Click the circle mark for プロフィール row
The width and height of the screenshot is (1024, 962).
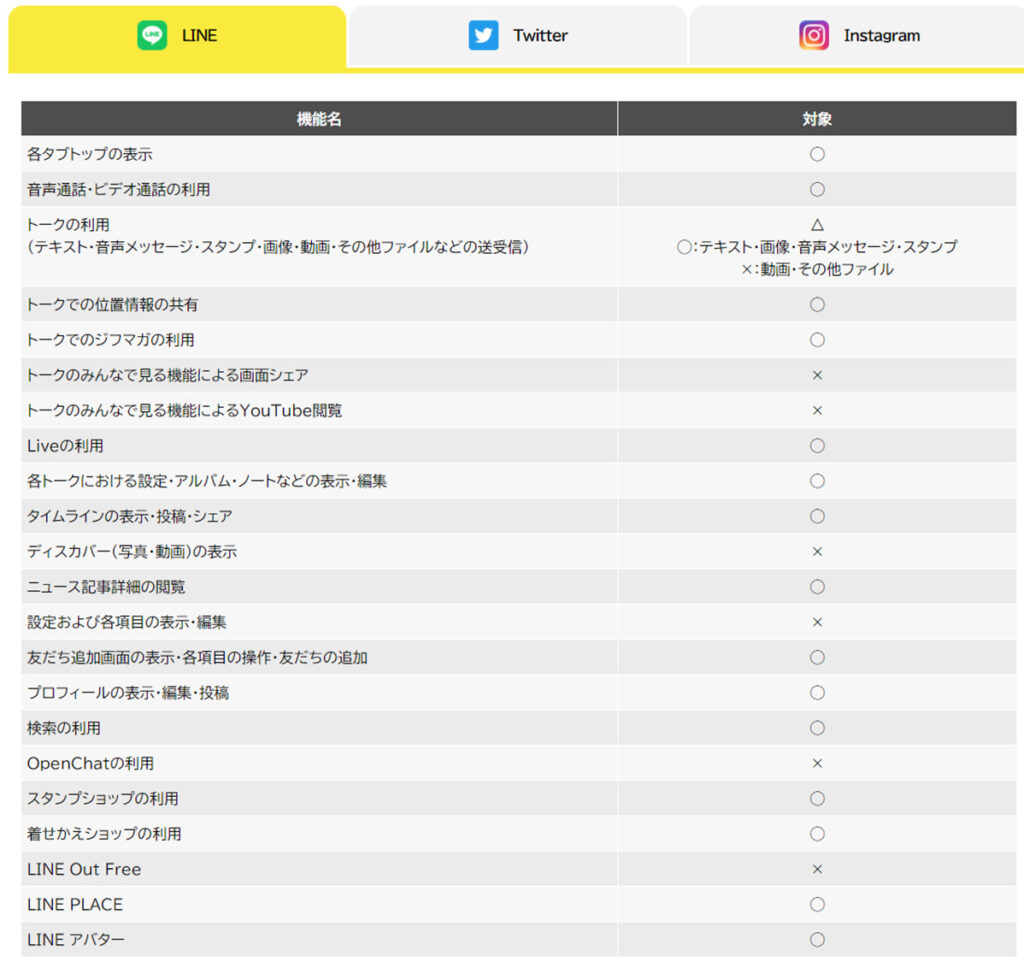click(x=817, y=692)
